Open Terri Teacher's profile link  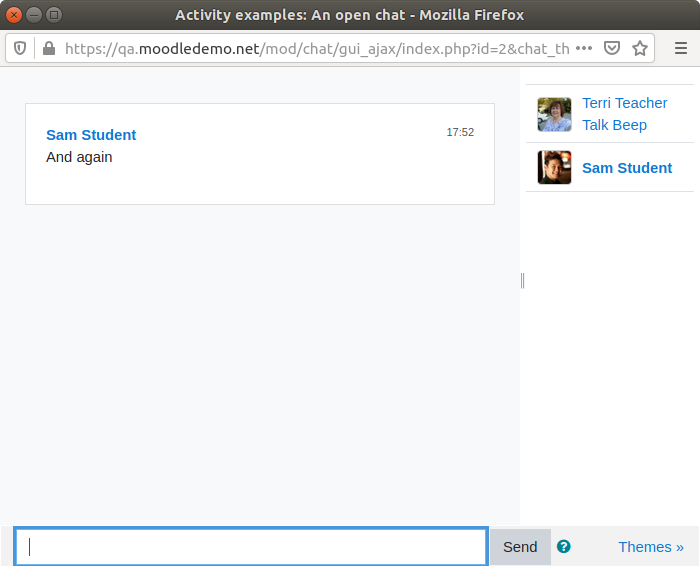pos(624,103)
